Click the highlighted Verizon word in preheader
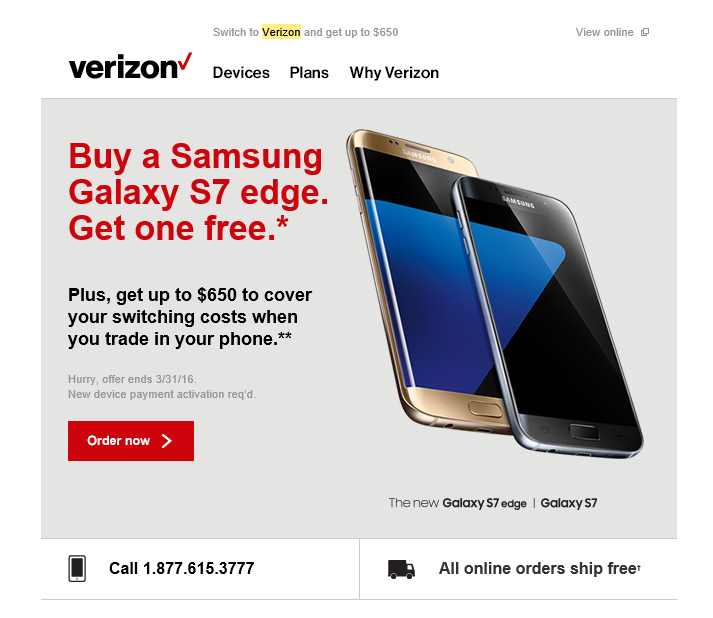 pyautogui.click(x=281, y=32)
